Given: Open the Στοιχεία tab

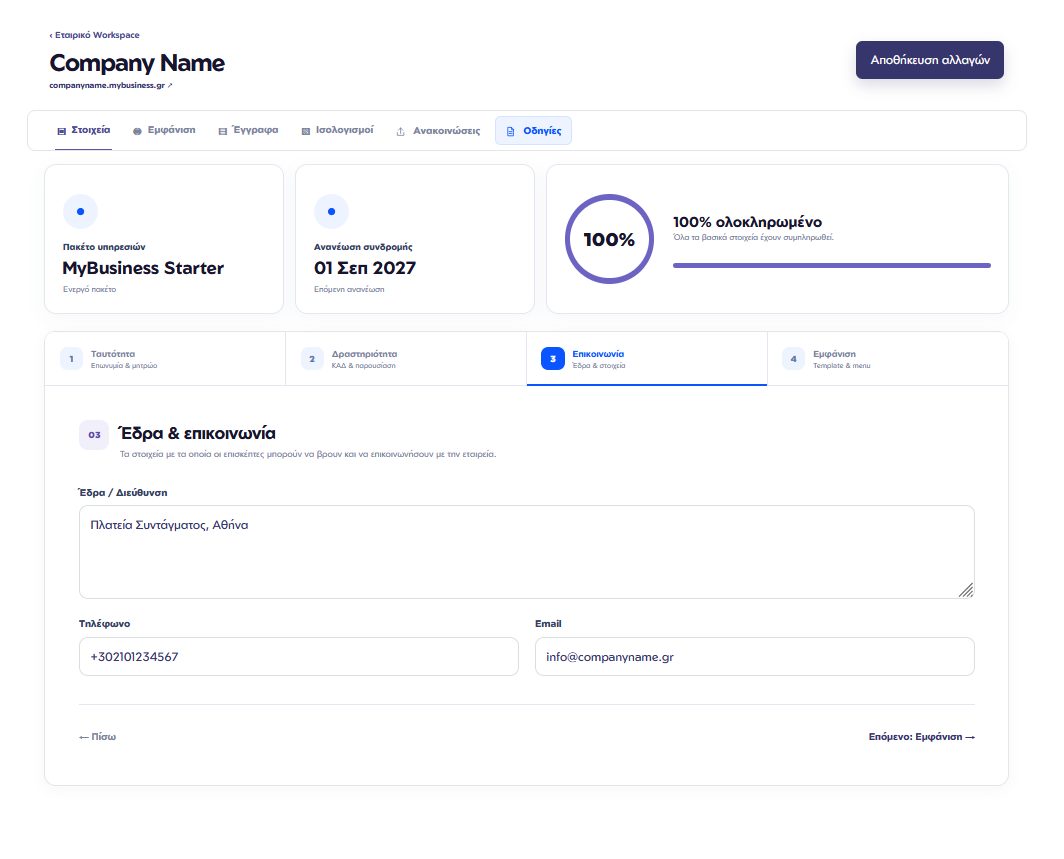Looking at the screenshot, I should pos(83,130).
